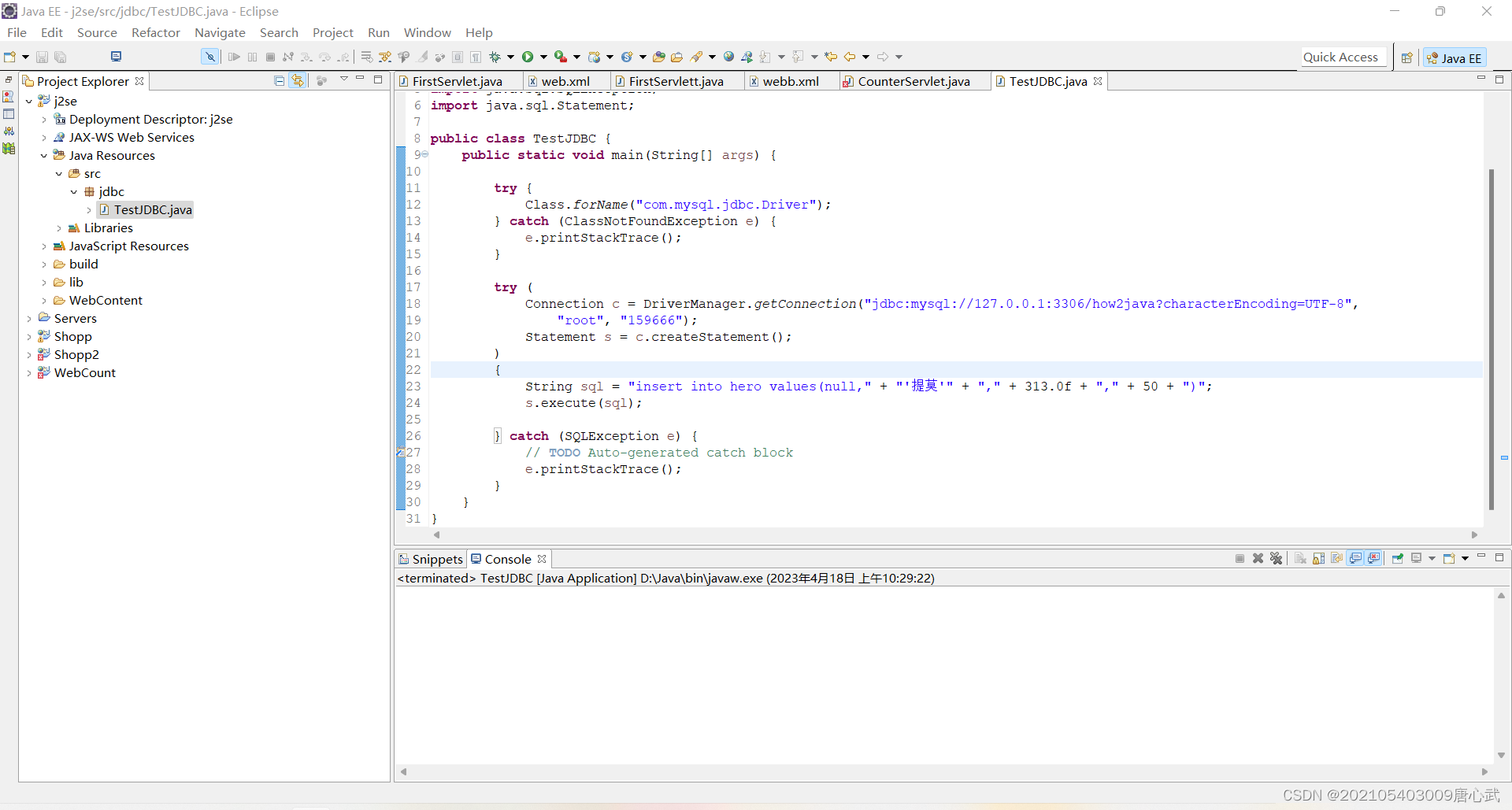Open the Refactor menu
Screen dimensions: 1512x810
pos(156,32)
